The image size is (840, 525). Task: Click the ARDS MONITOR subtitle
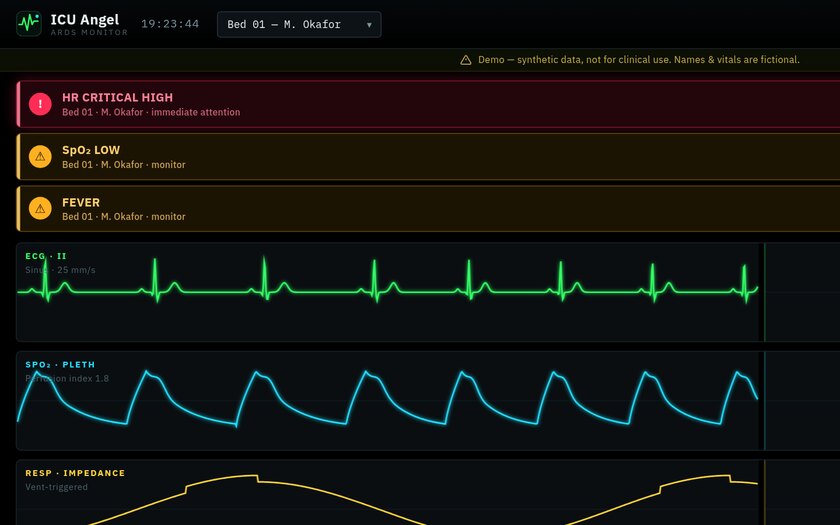(x=89, y=33)
